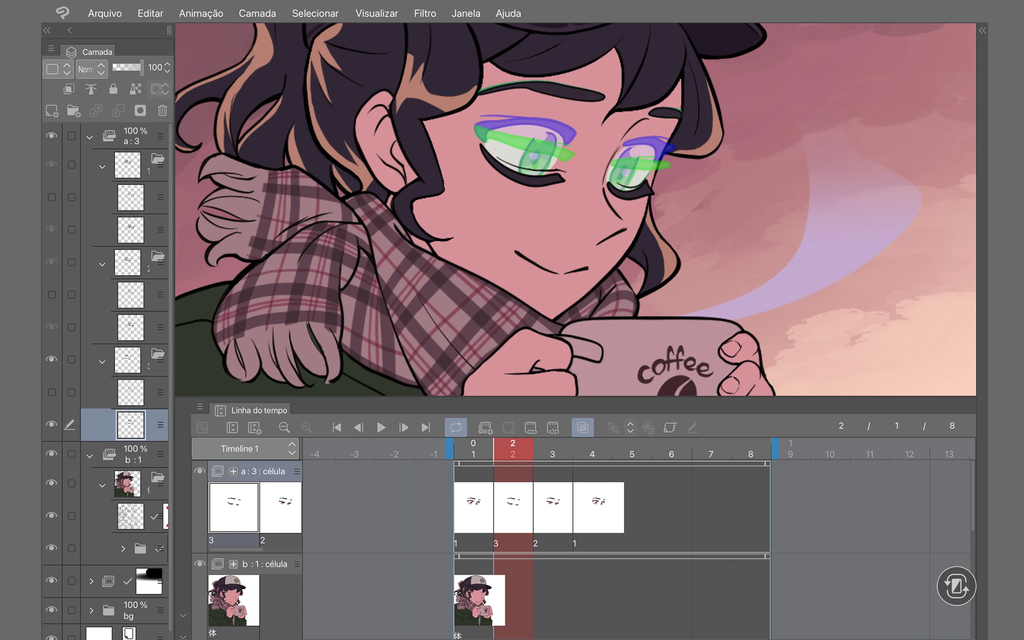Click the Create Layer Mask icon
Screen dimensions: 1024x640
[x=140, y=112]
